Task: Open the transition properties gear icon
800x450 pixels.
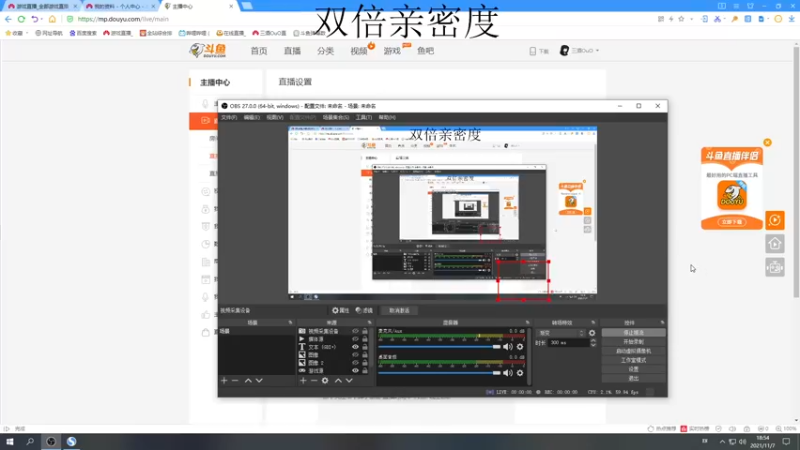Action: pos(592,333)
